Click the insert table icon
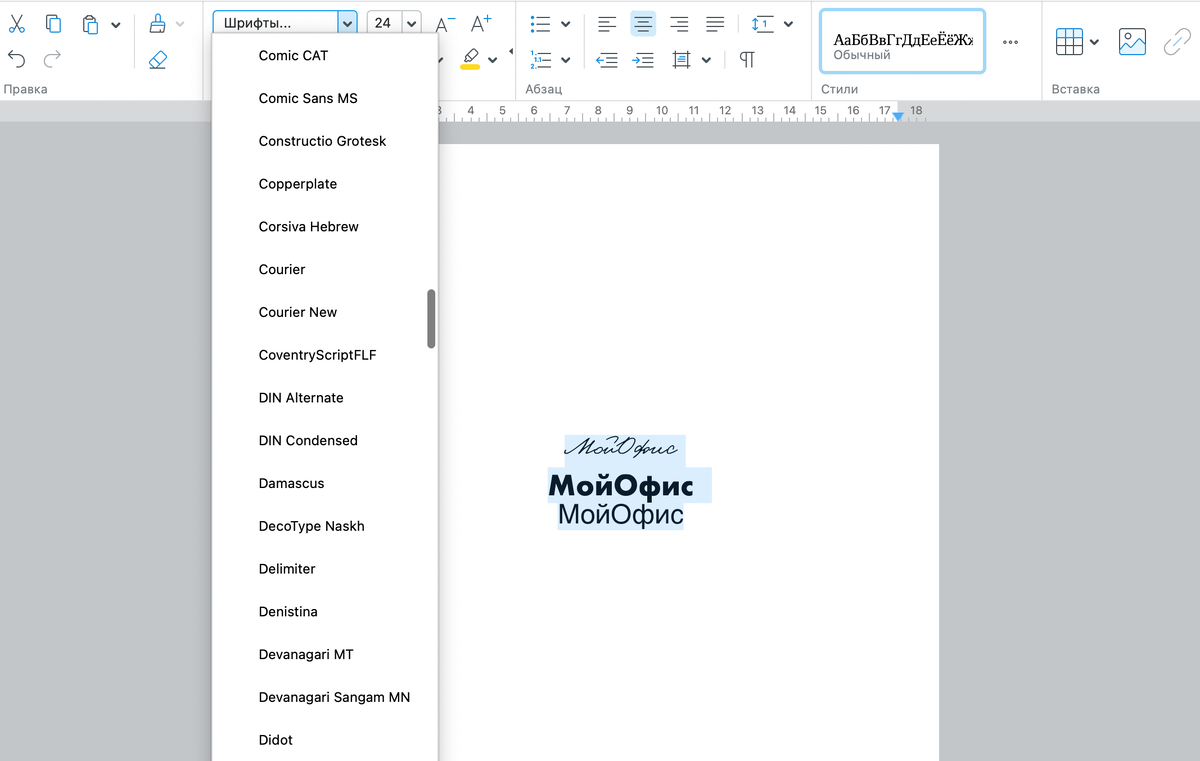 pos(1069,42)
